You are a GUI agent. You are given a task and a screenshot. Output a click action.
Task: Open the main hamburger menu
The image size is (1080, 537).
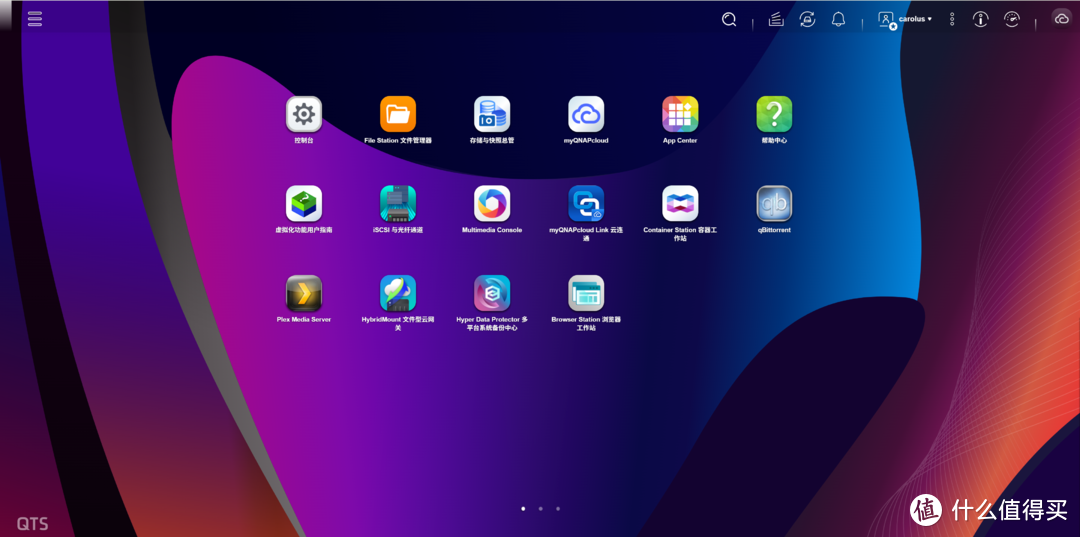click(35, 19)
